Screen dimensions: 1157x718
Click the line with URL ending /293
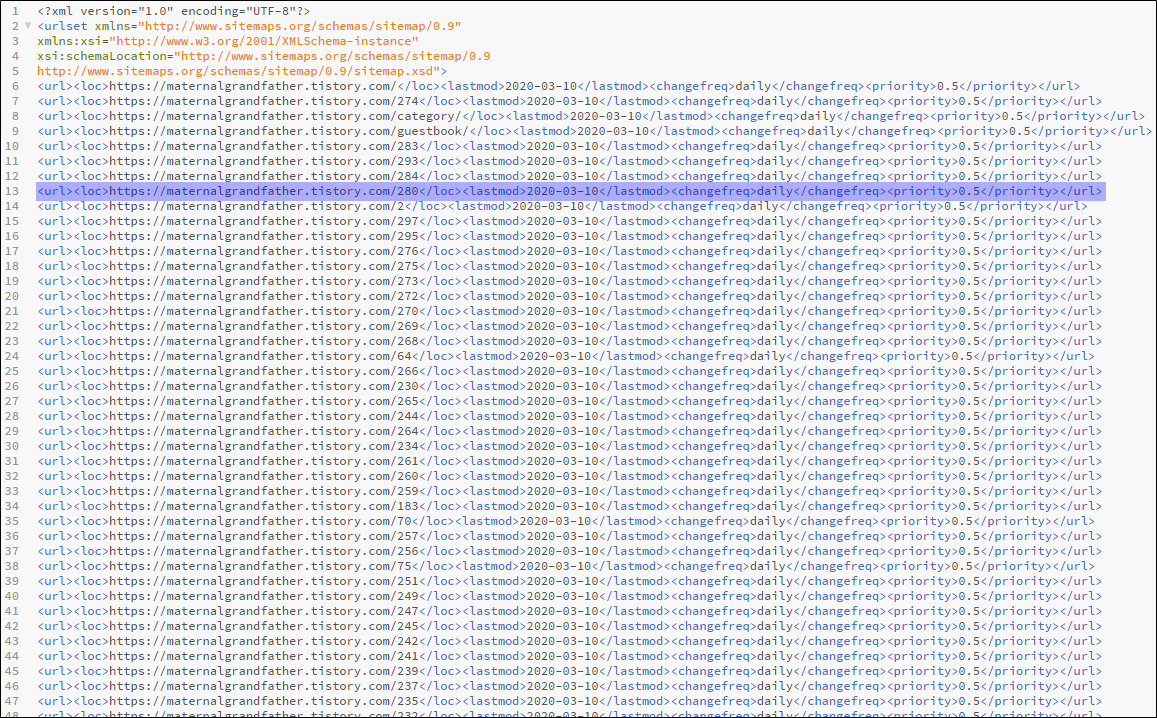point(570,161)
